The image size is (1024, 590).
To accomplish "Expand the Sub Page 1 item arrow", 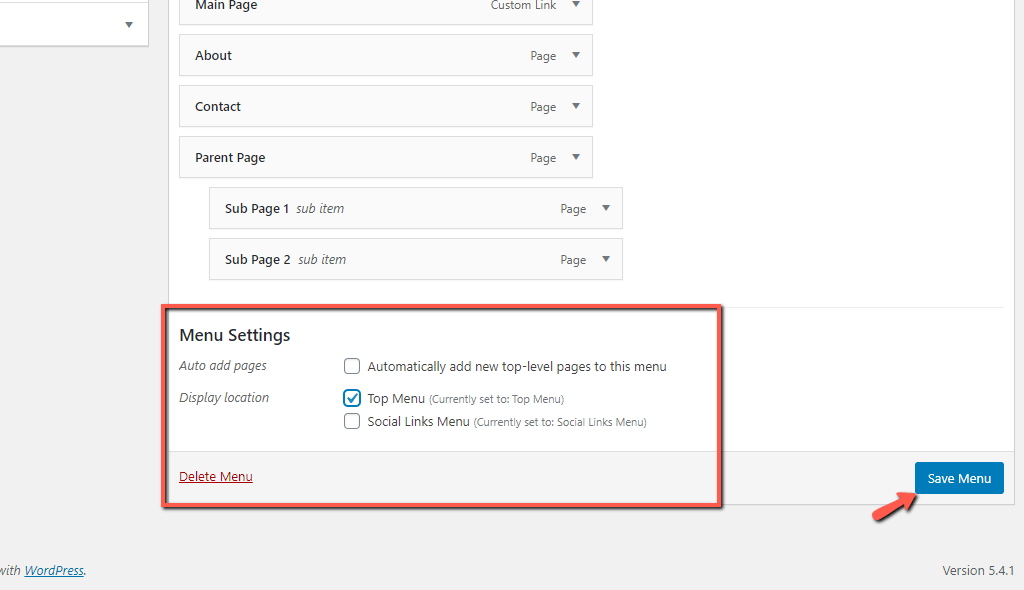I will pos(606,208).
